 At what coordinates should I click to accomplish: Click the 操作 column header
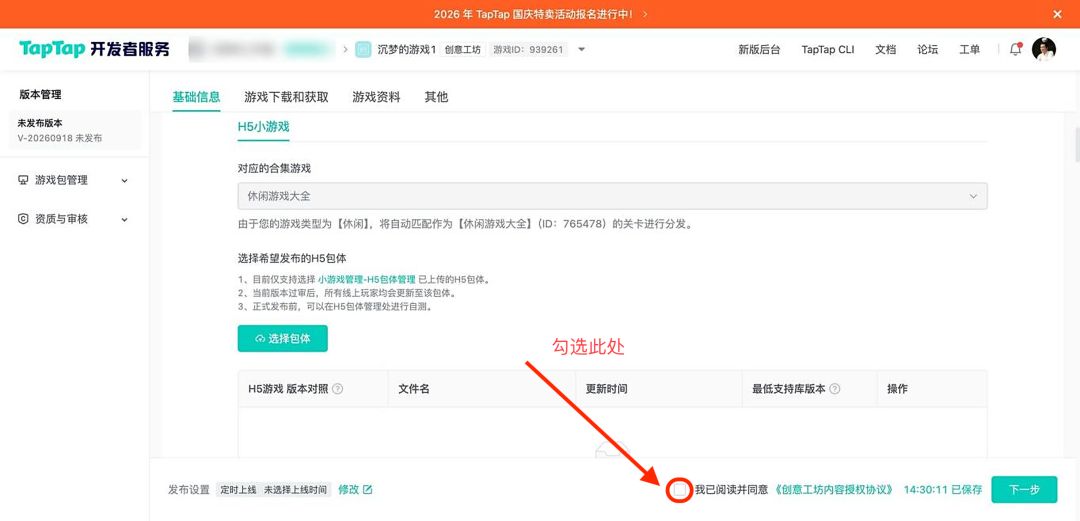tap(897, 389)
